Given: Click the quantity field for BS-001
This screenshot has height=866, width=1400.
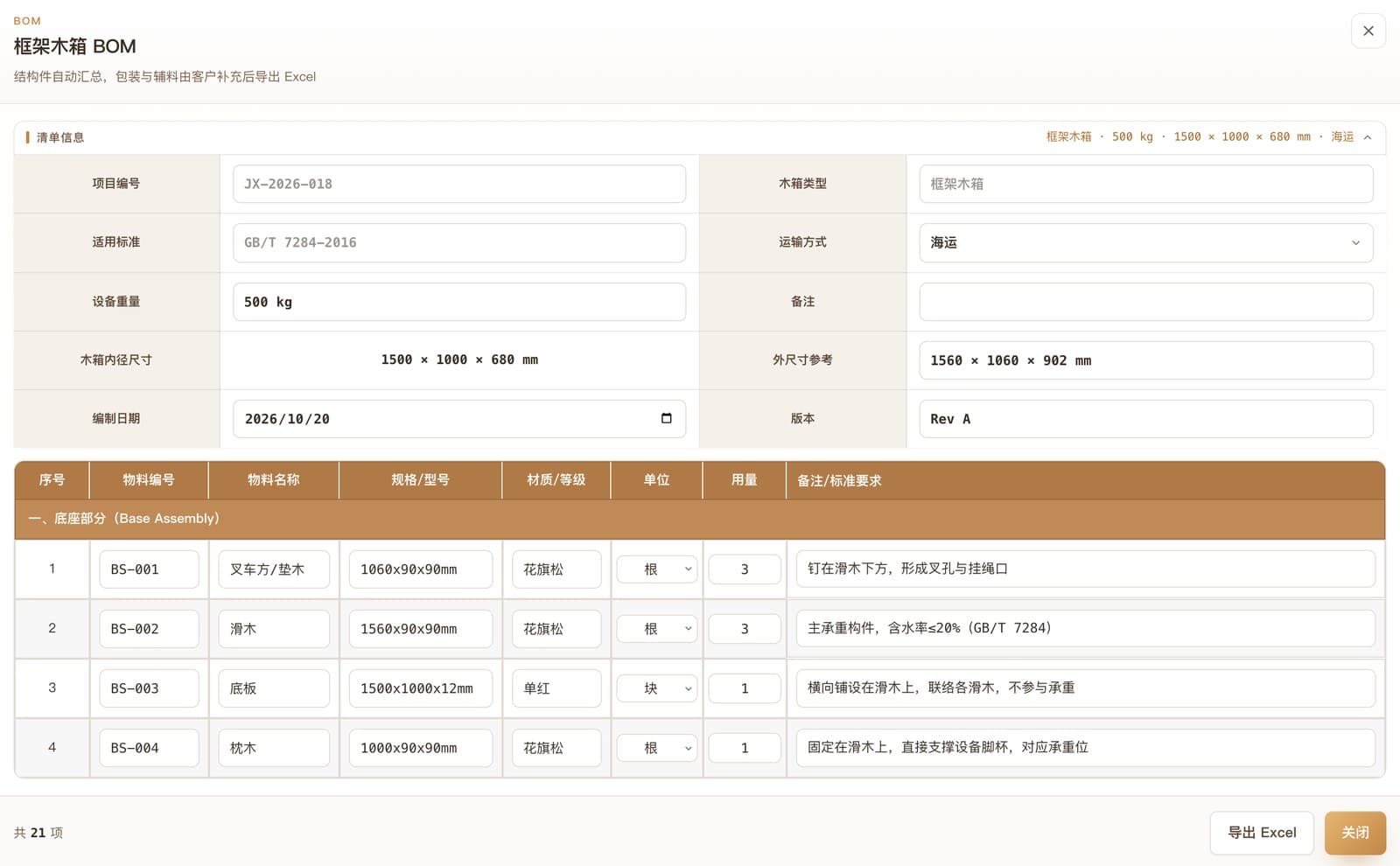Looking at the screenshot, I should point(745,569).
